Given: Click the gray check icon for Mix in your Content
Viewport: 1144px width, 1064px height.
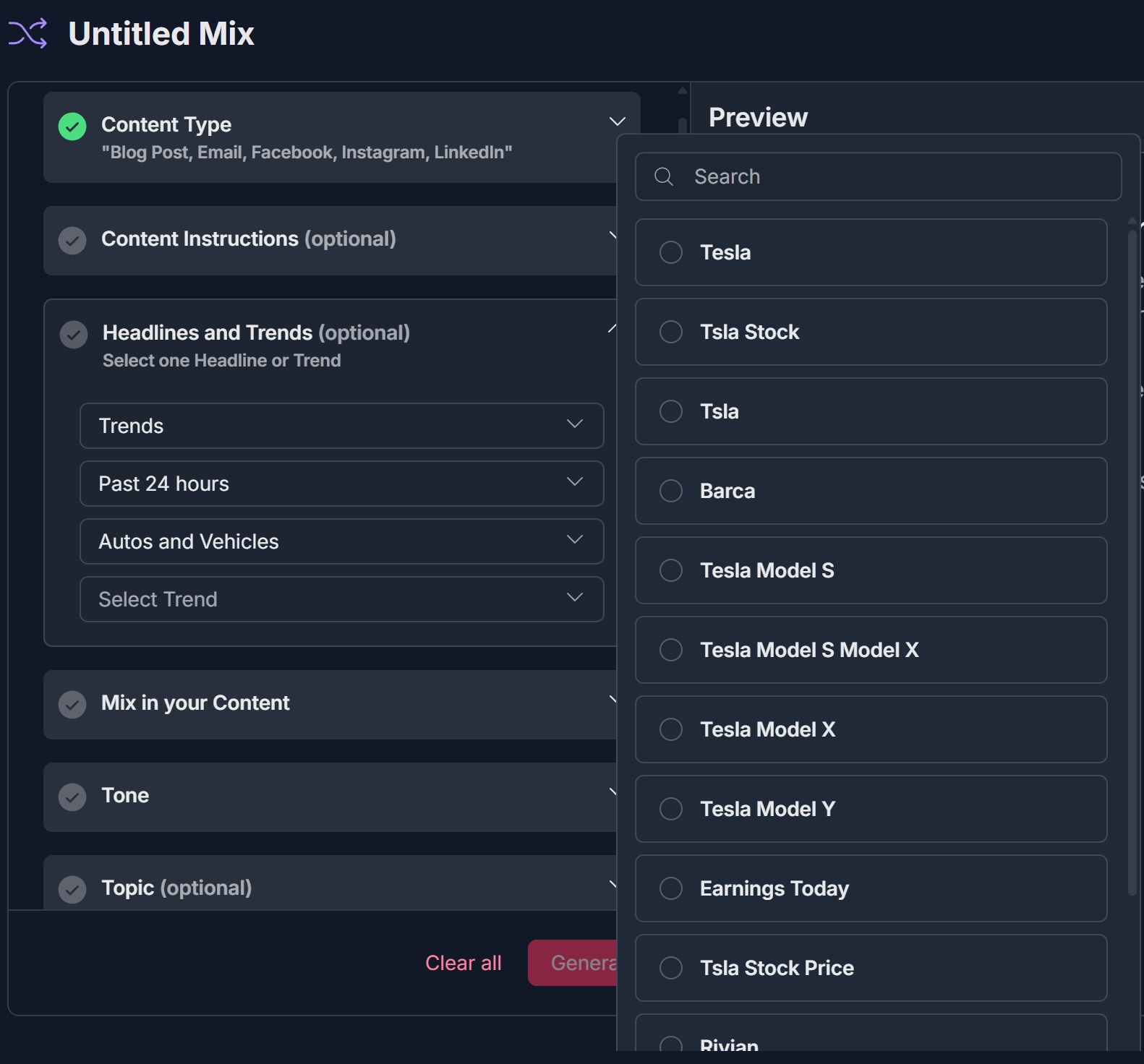Looking at the screenshot, I should (72, 705).
